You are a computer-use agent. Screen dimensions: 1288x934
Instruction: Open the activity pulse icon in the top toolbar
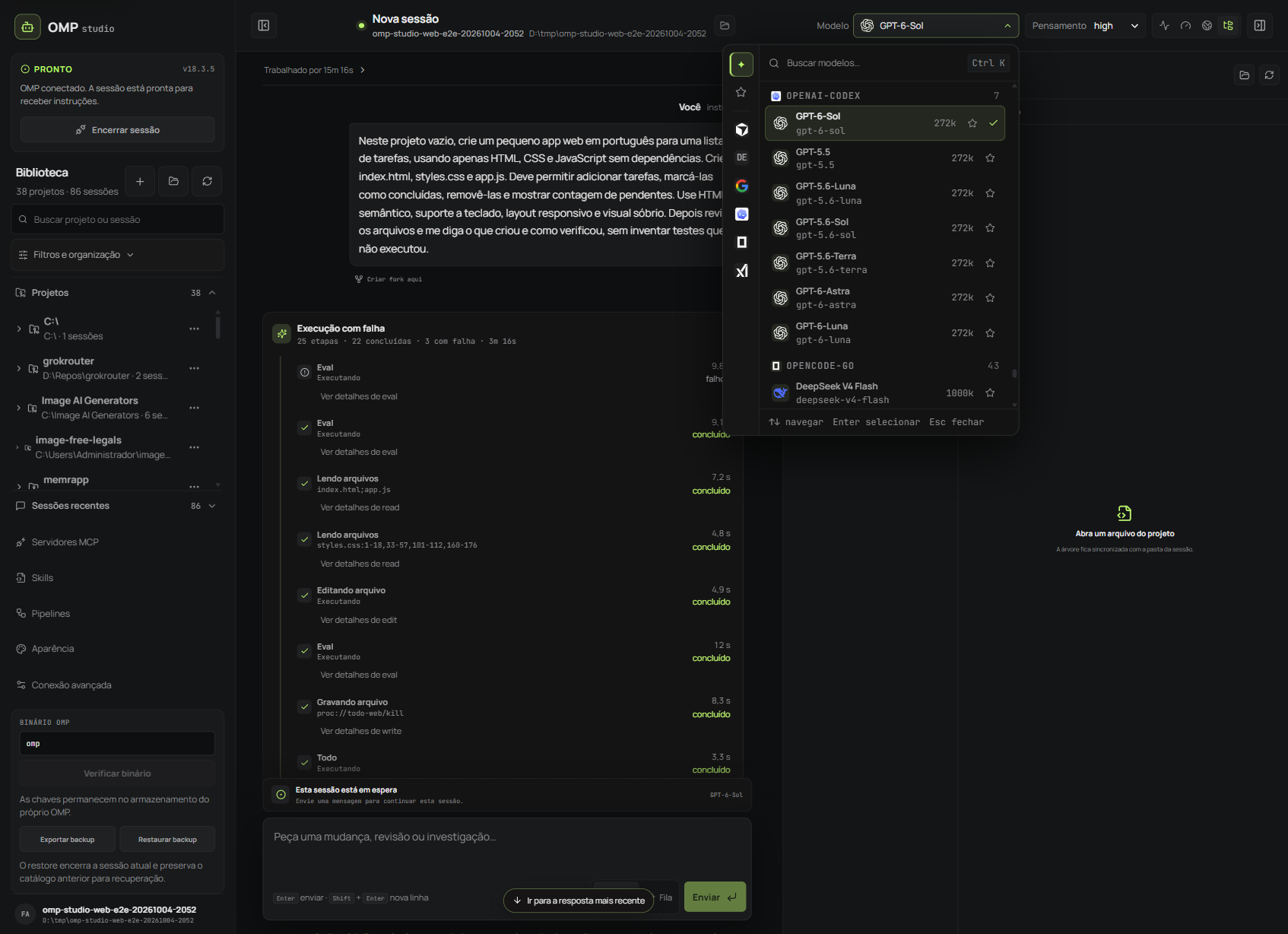click(x=1164, y=26)
